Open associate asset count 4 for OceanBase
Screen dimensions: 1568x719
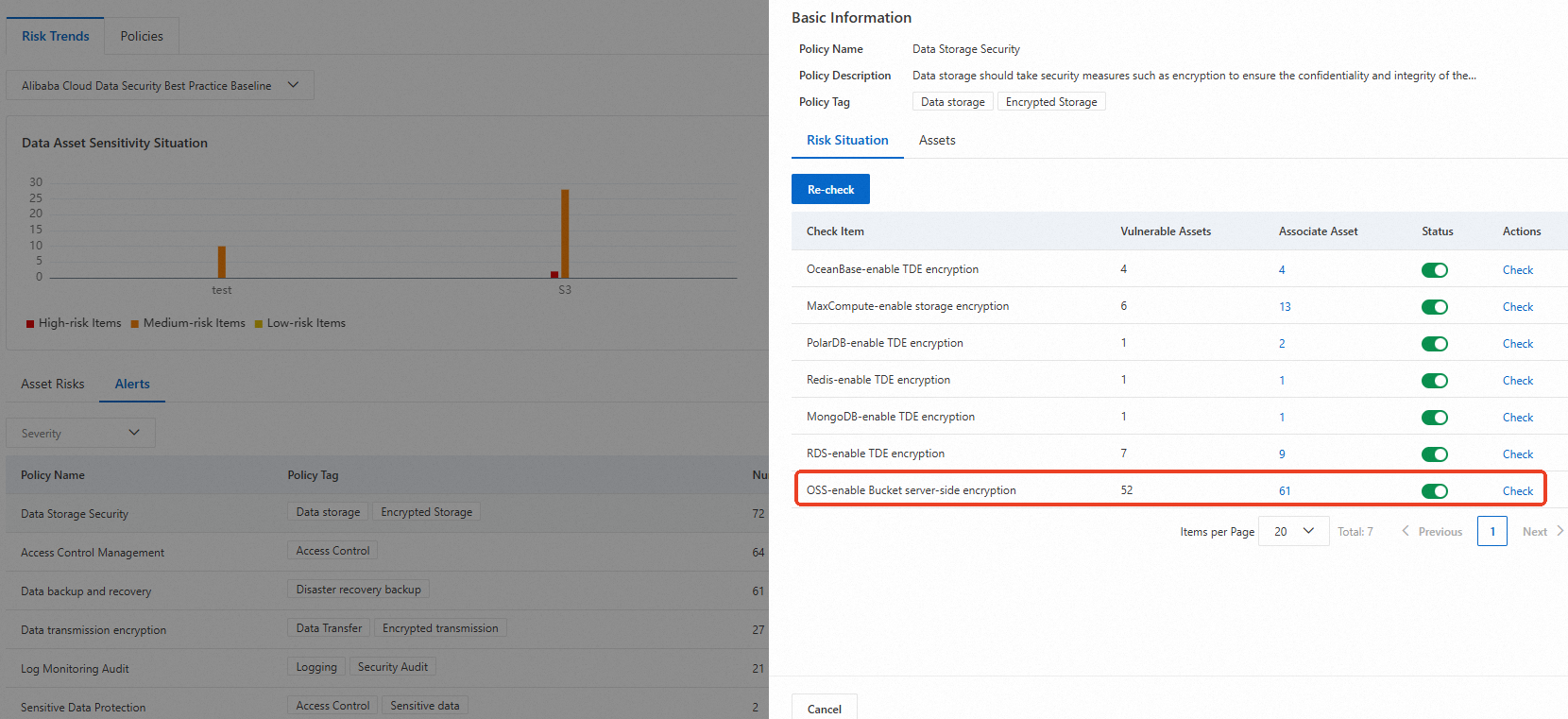(1282, 270)
